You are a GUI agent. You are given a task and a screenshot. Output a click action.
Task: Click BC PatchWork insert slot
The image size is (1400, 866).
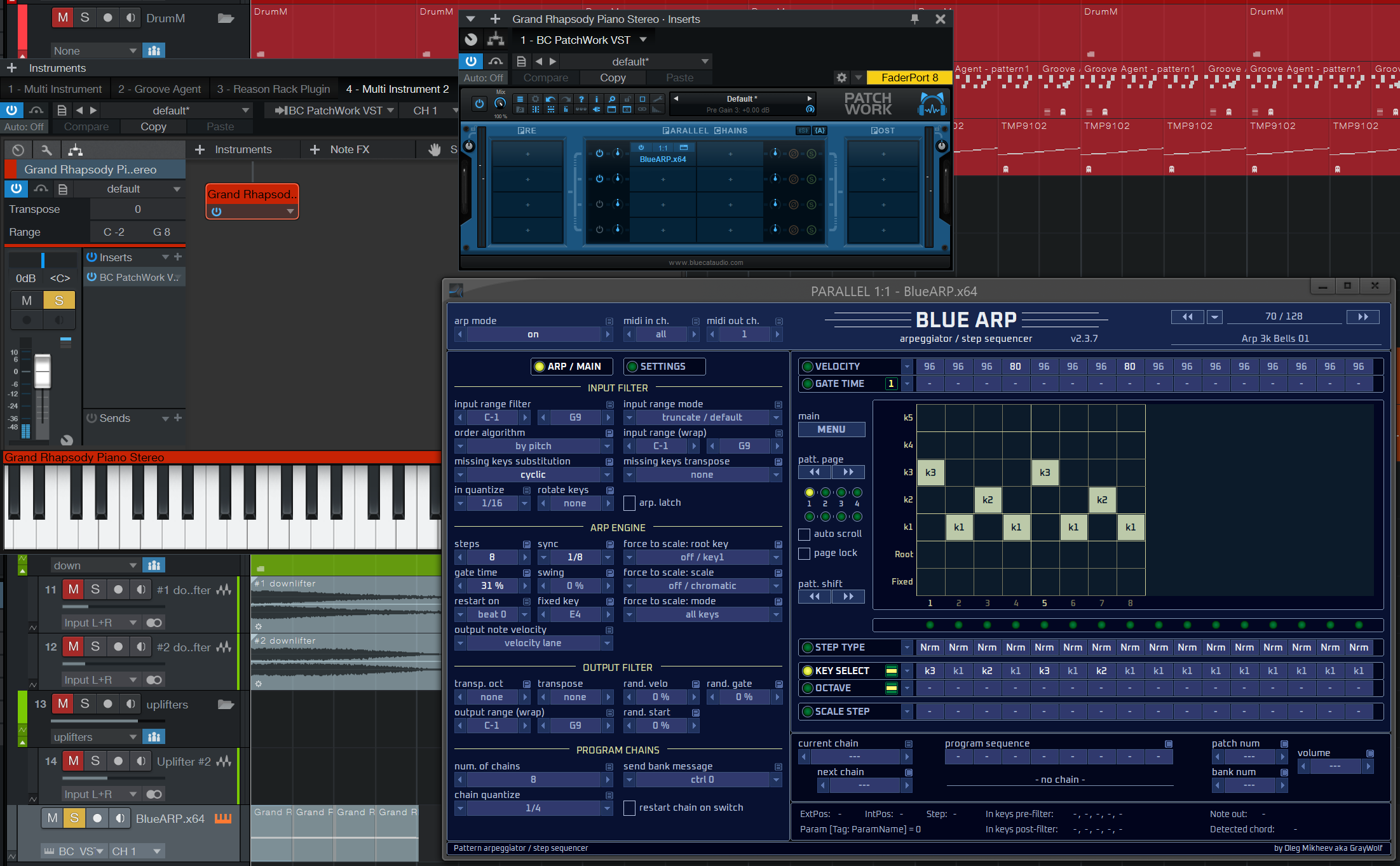(135, 278)
